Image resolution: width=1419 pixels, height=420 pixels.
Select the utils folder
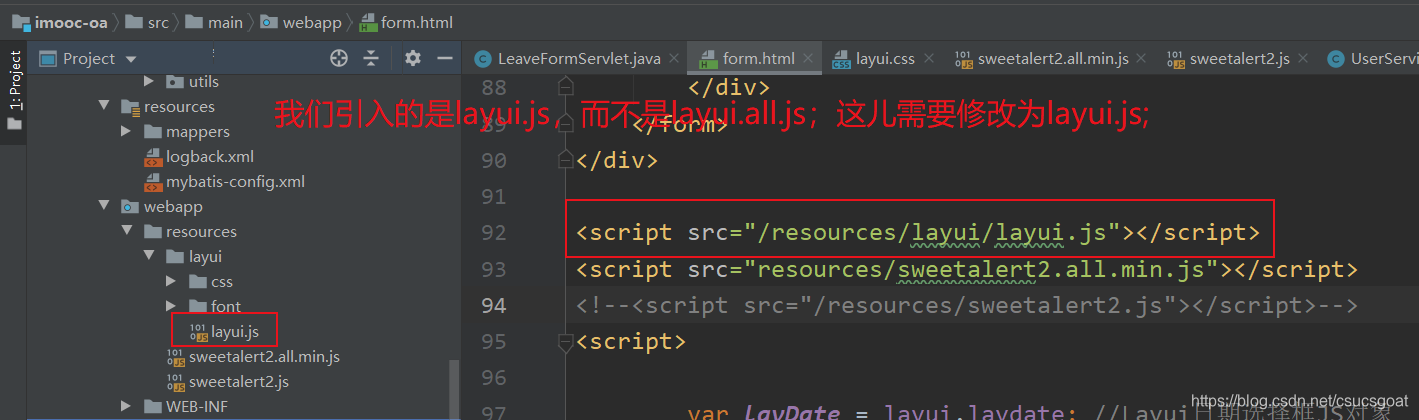click(203, 81)
